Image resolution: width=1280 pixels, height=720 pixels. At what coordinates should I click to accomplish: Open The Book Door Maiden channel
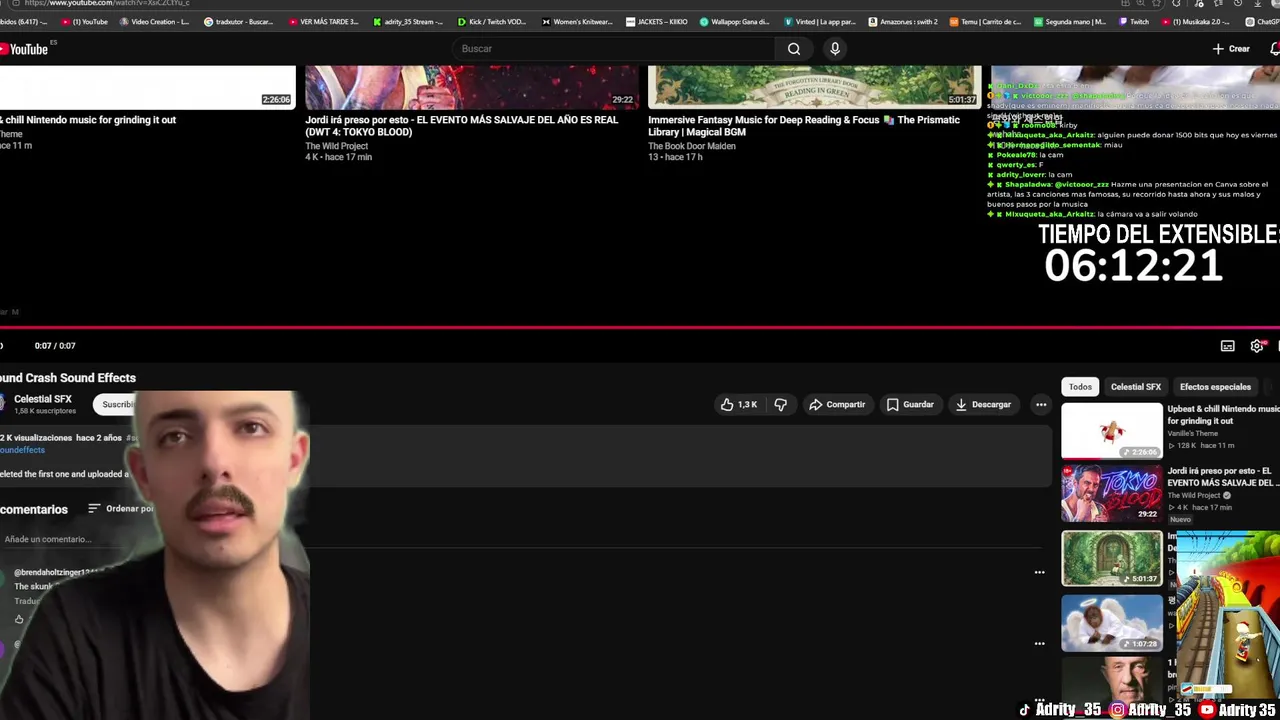pyautogui.click(x=692, y=146)
